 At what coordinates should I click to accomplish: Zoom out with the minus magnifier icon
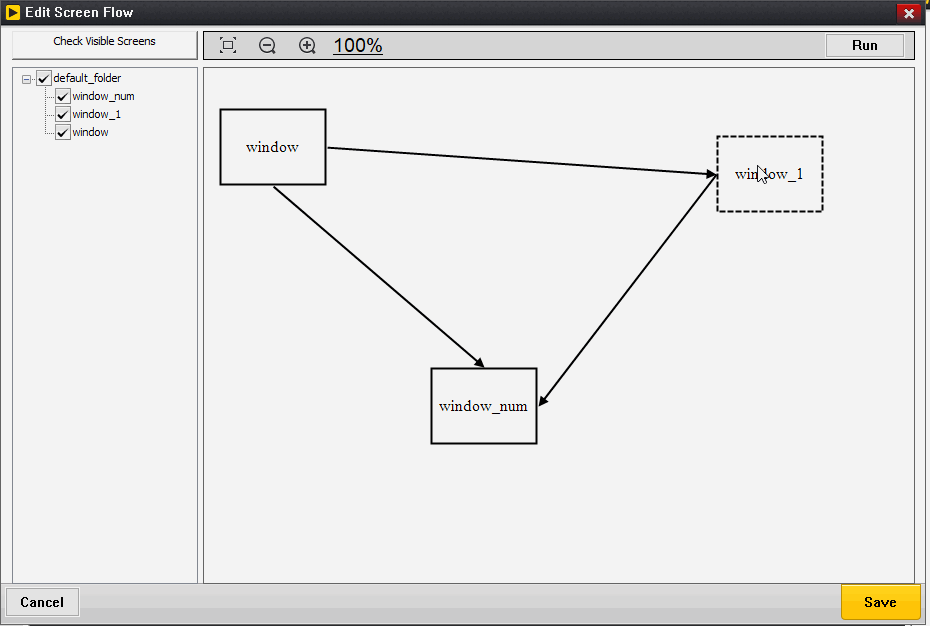click(x=267, y=46)
